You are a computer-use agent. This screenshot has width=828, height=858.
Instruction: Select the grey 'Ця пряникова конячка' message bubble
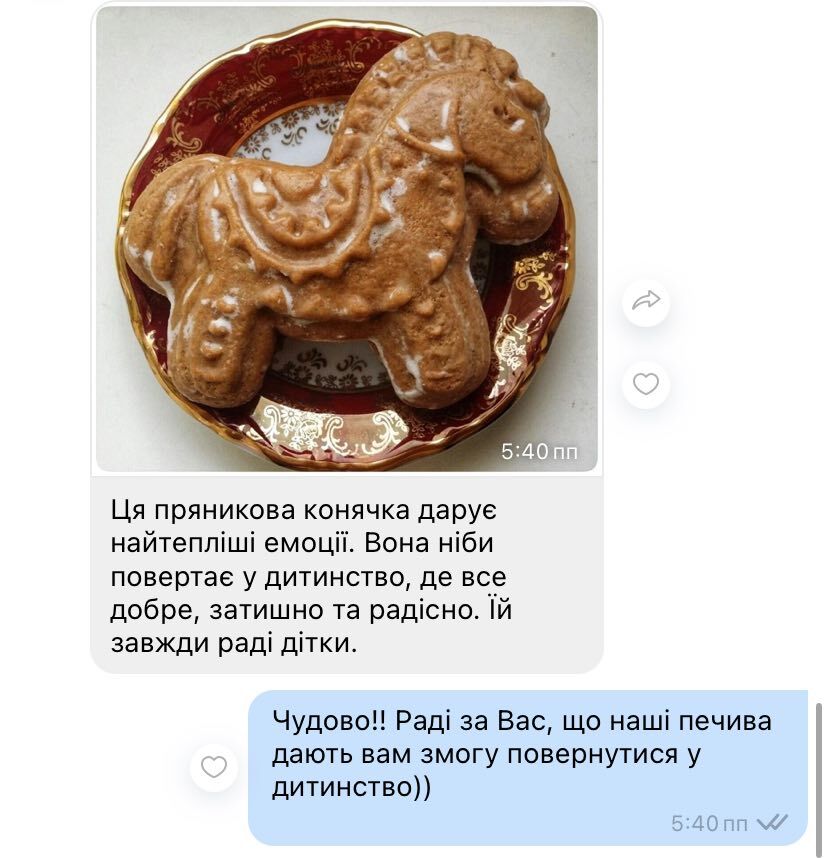(x=346, y=575)
